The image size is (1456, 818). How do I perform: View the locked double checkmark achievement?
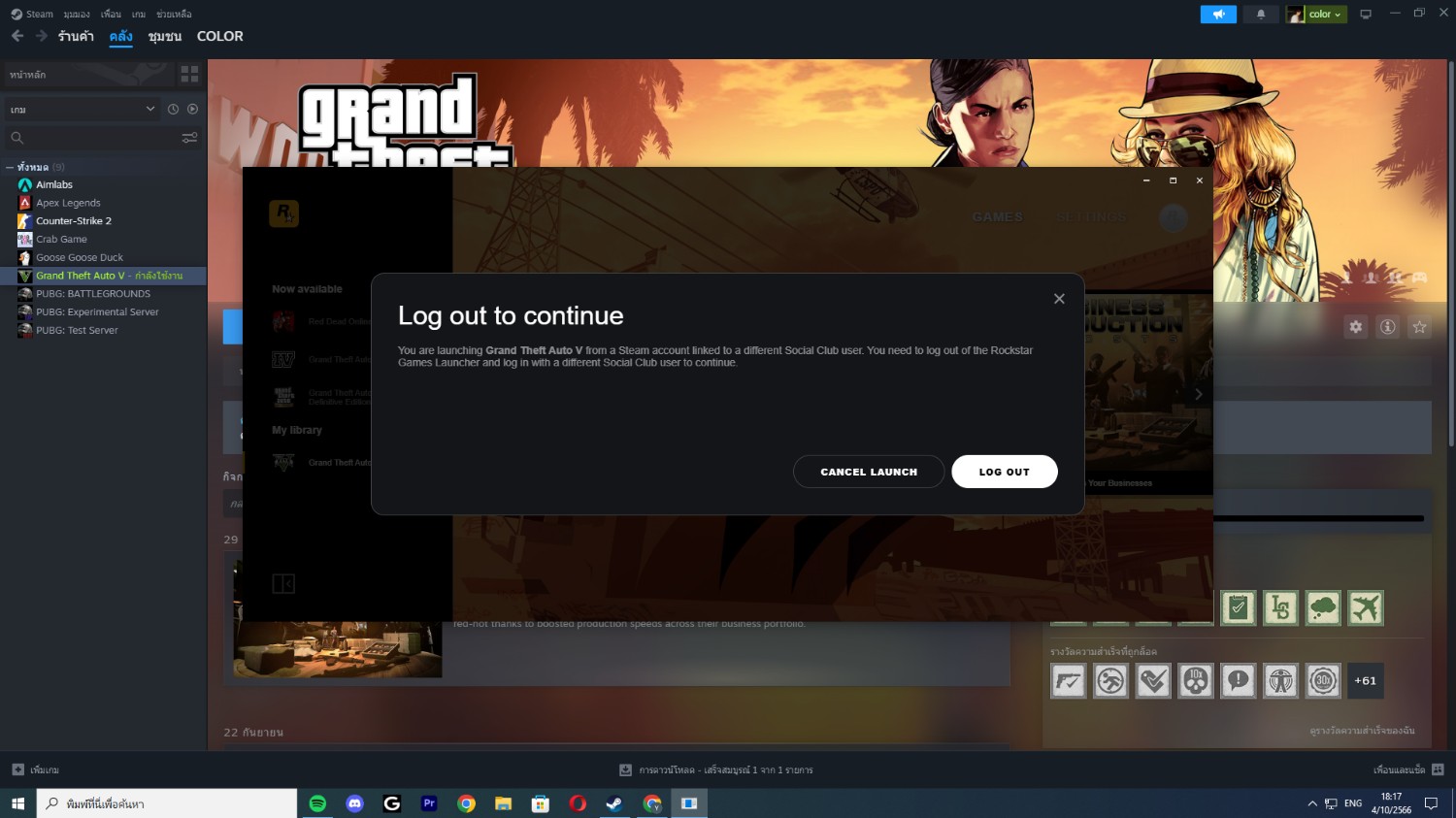tap(1153, 681)
